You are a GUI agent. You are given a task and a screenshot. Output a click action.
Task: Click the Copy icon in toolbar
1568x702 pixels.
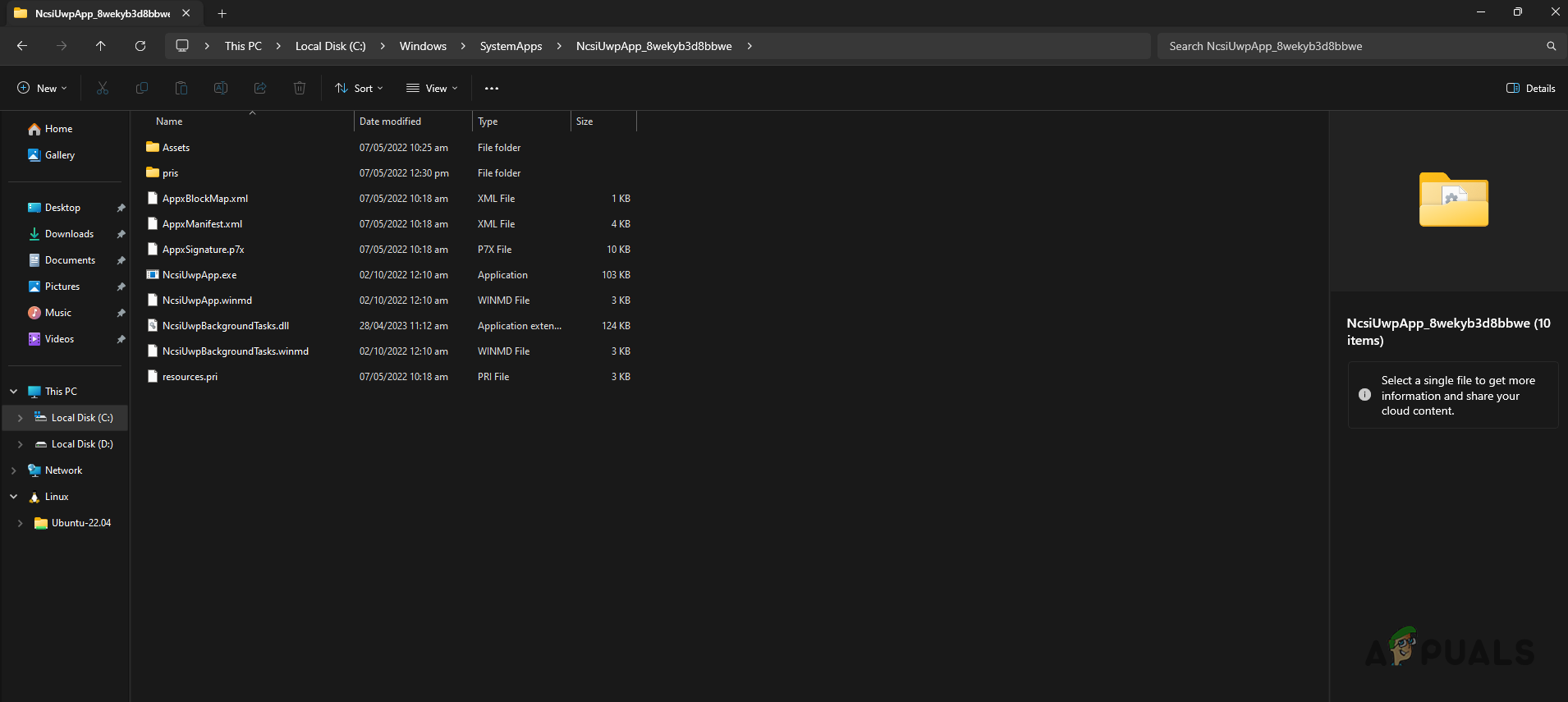tap(142, 88)
